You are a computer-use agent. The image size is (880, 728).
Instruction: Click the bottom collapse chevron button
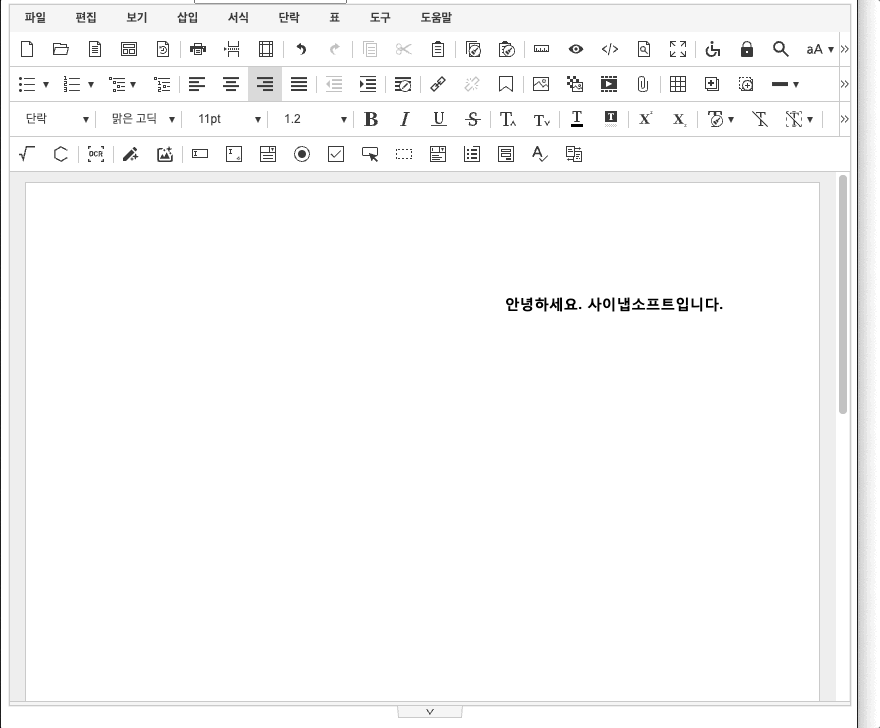pyautogui.click(x=430, y=711)
